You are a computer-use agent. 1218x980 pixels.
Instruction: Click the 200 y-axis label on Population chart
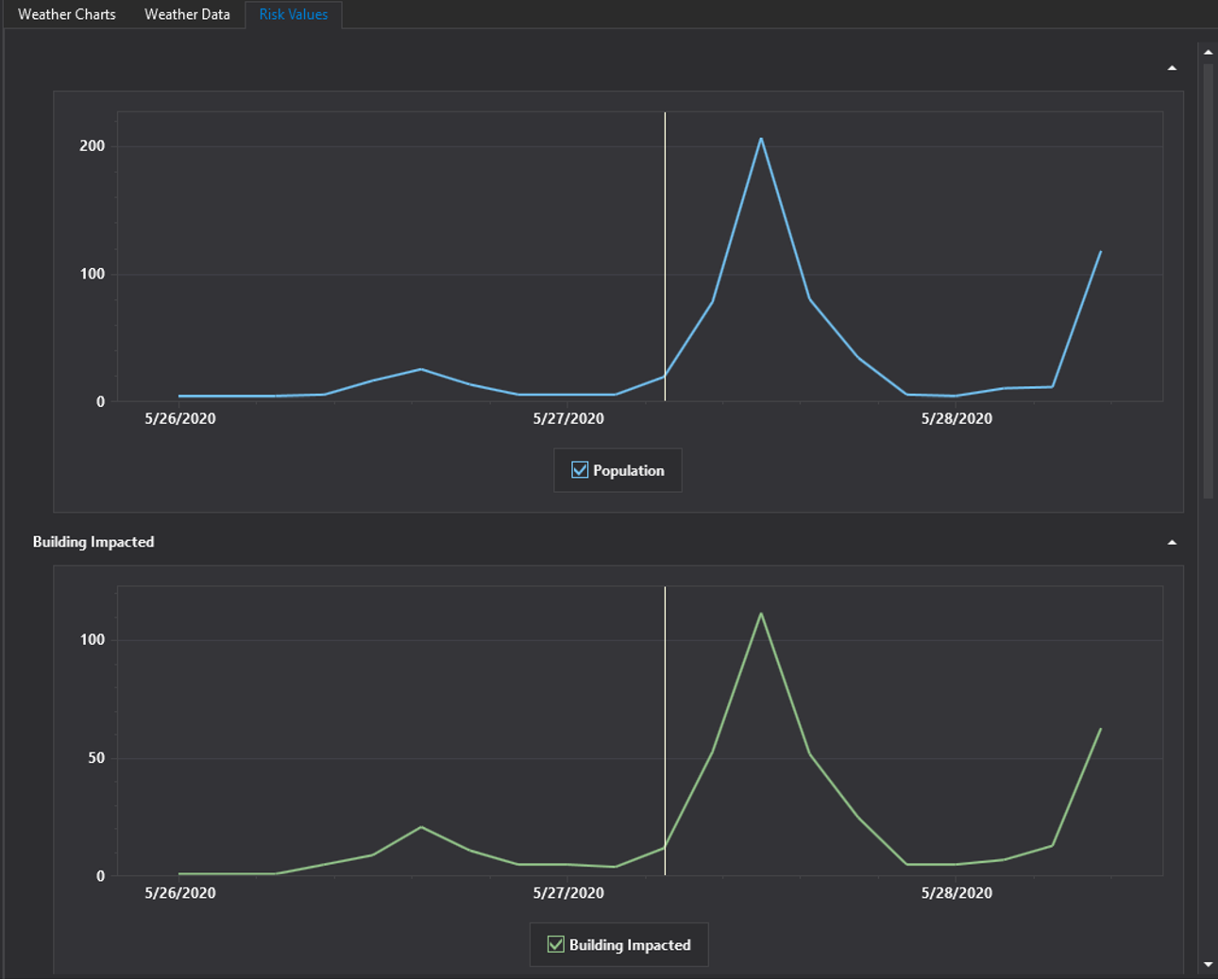(93, 146)
